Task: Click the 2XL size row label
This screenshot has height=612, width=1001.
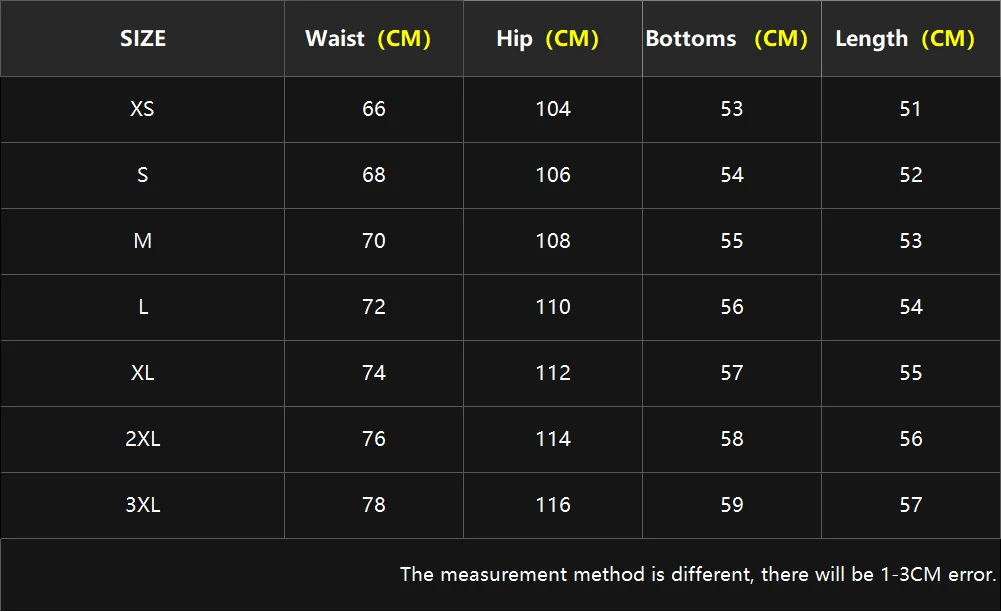Action: click(x=143, y=439)
